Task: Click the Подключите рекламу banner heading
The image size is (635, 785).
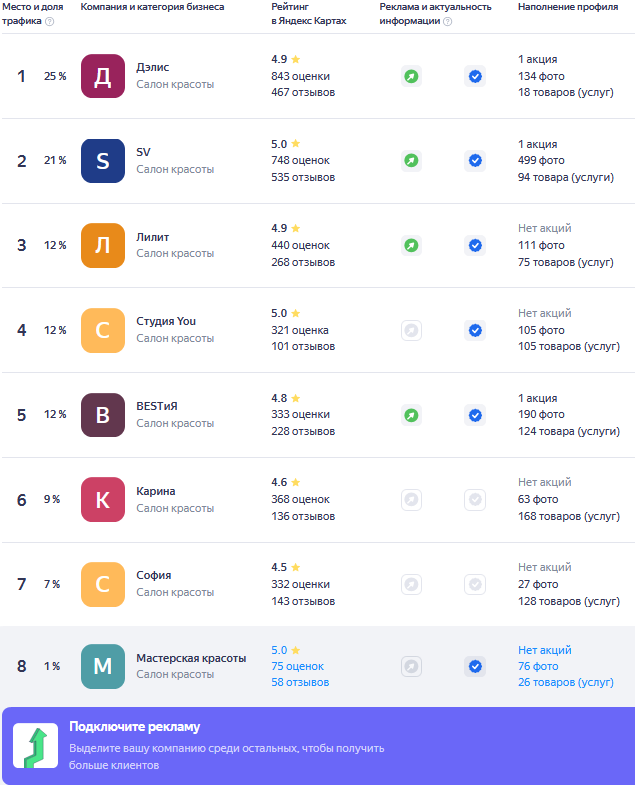Action: click(134, 726)
